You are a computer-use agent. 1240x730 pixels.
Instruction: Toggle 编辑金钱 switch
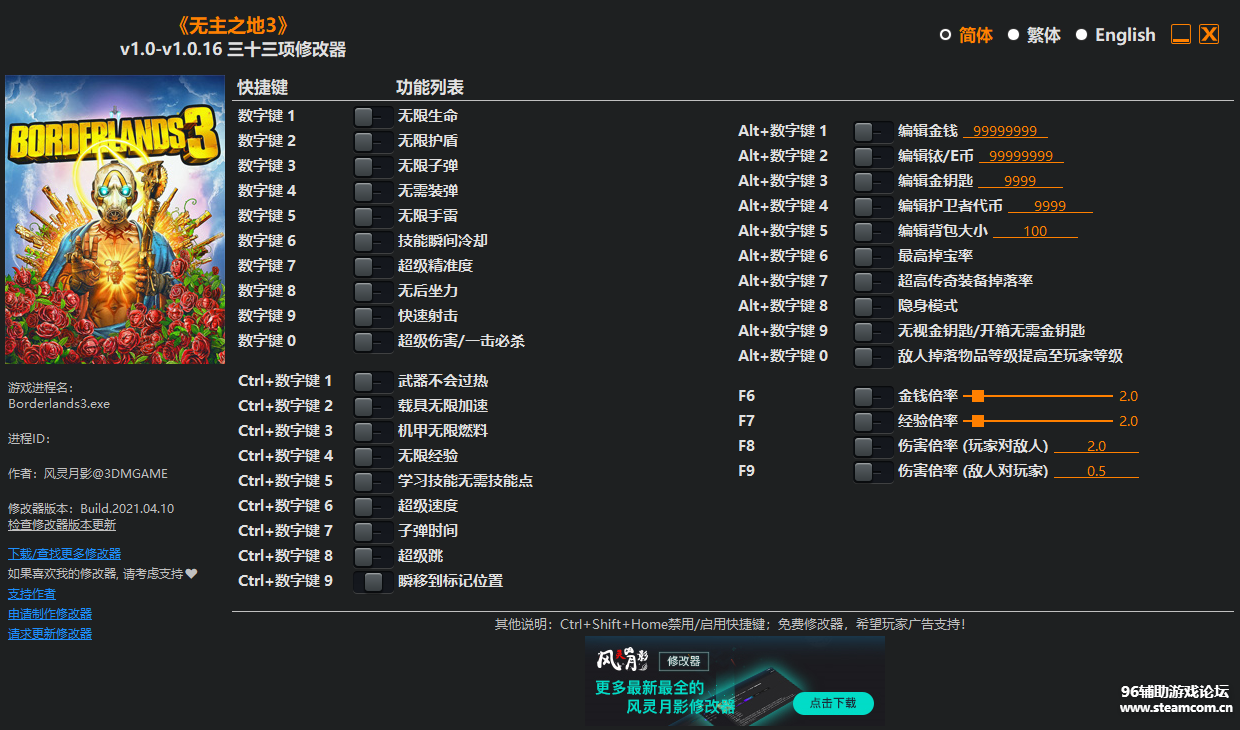[x=872, y=131]
